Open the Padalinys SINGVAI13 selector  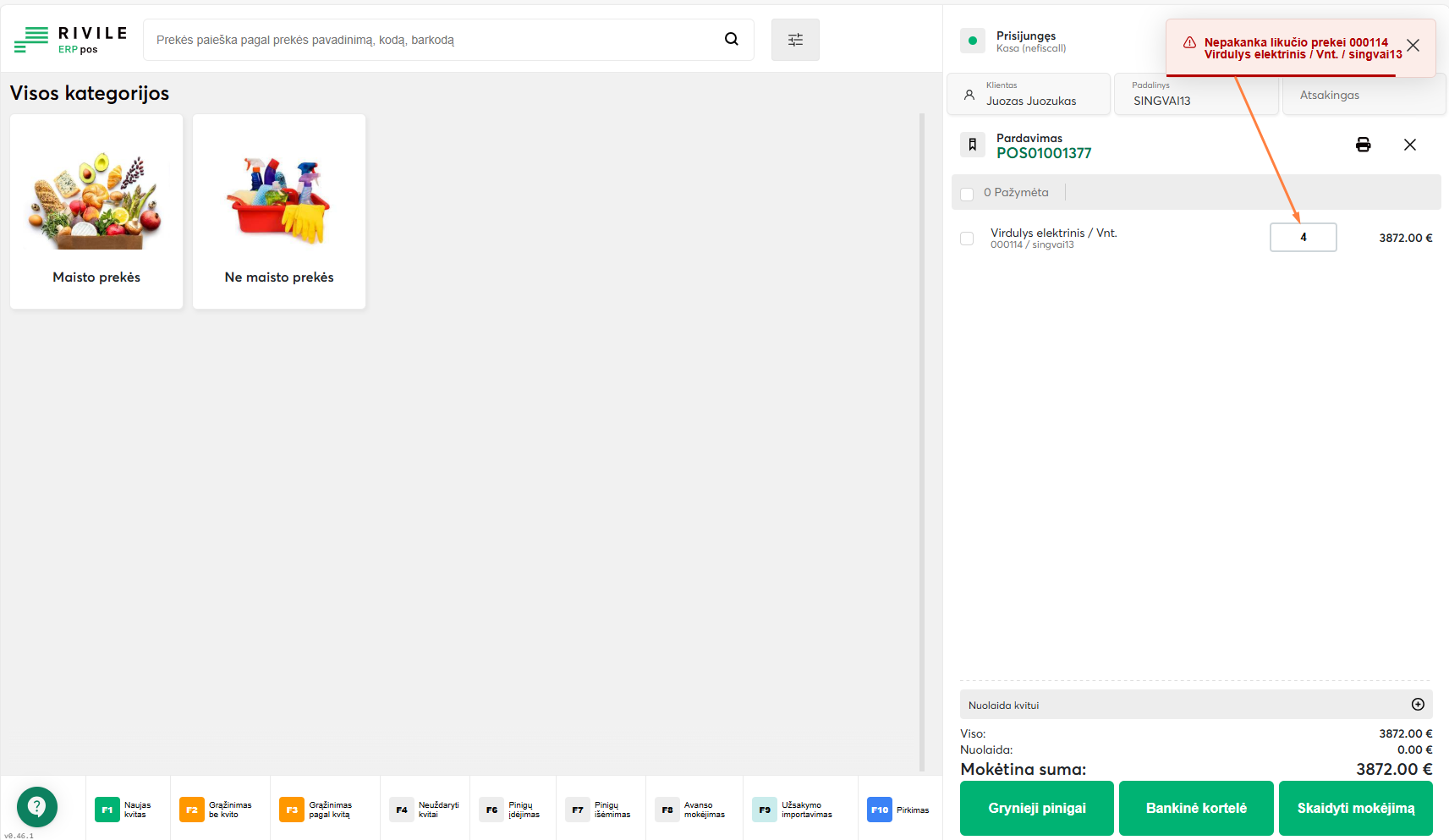pyautogui.click(x=1194, y=94)
